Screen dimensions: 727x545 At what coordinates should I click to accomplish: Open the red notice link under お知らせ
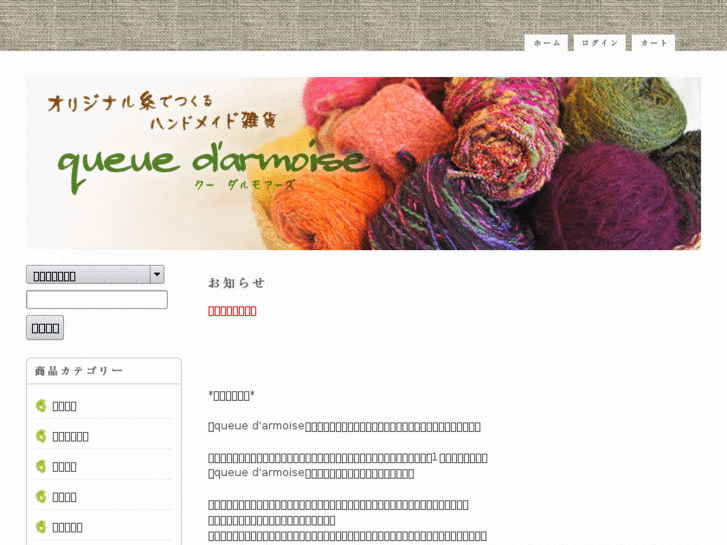[232, 311]
